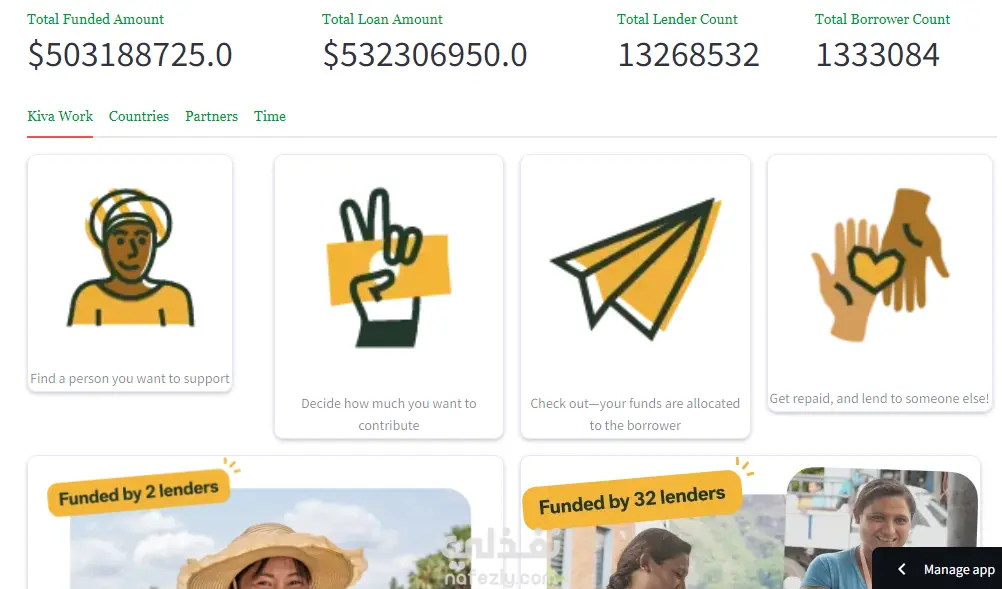Click the Get repaid, and lend caption

tap(879, 399)
